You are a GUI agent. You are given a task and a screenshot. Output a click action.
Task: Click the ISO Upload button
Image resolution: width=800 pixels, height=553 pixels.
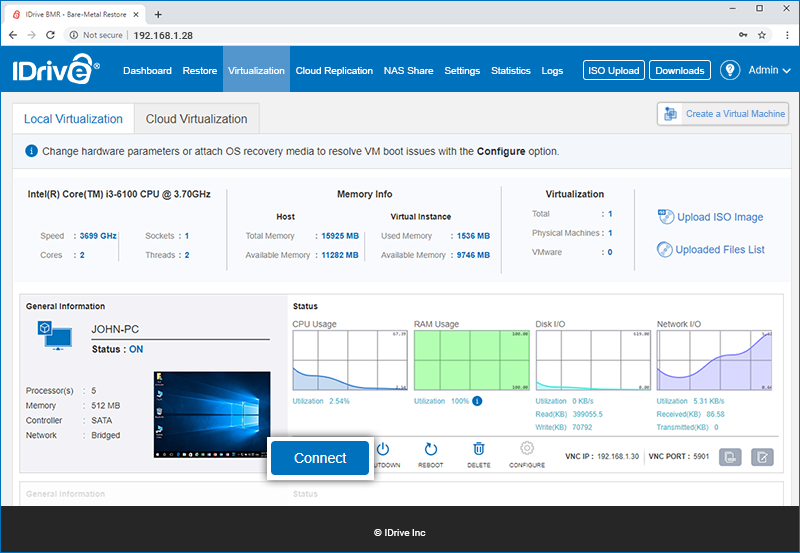pyautogui.click(x=613, y=70)
